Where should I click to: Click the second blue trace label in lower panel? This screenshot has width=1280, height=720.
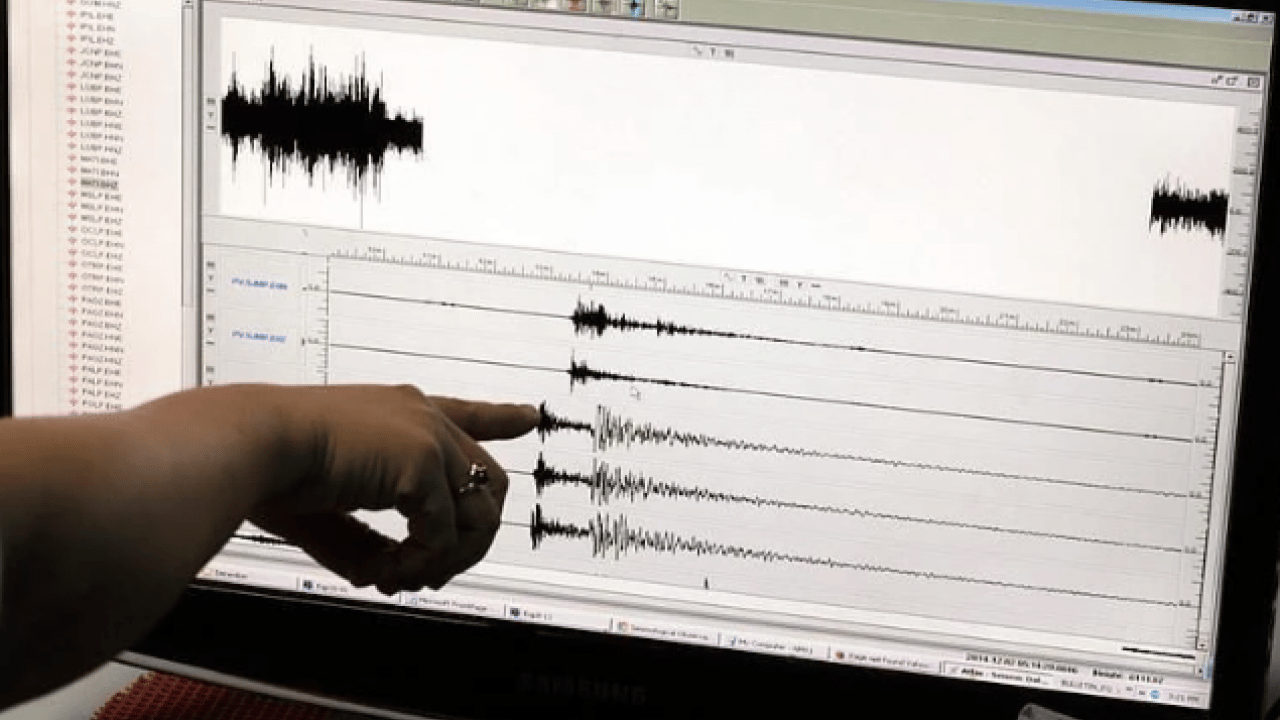coord(260,337)
